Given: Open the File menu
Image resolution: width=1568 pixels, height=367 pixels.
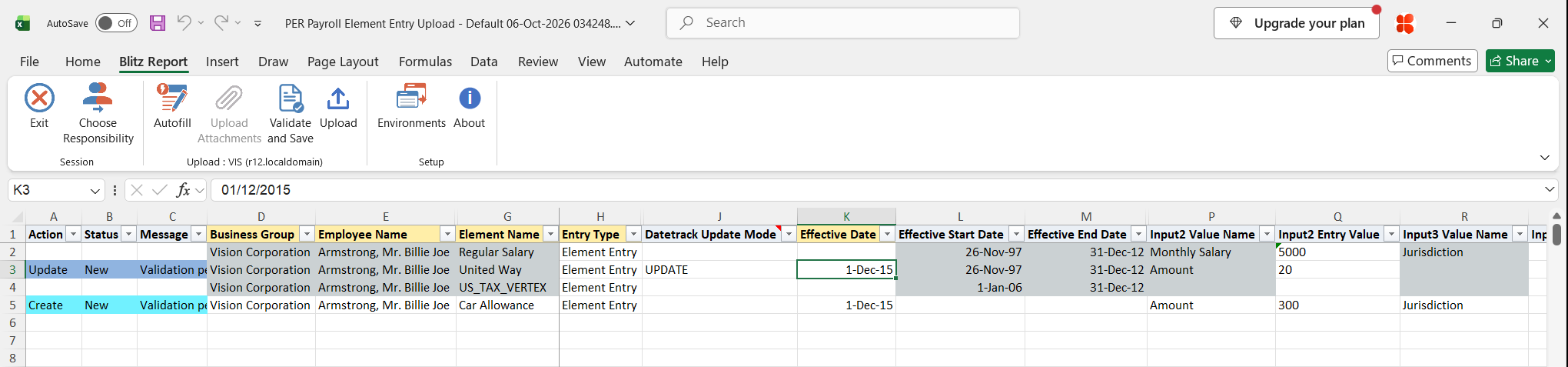Looking at the screenshot, I should click(x=29, y=62).
